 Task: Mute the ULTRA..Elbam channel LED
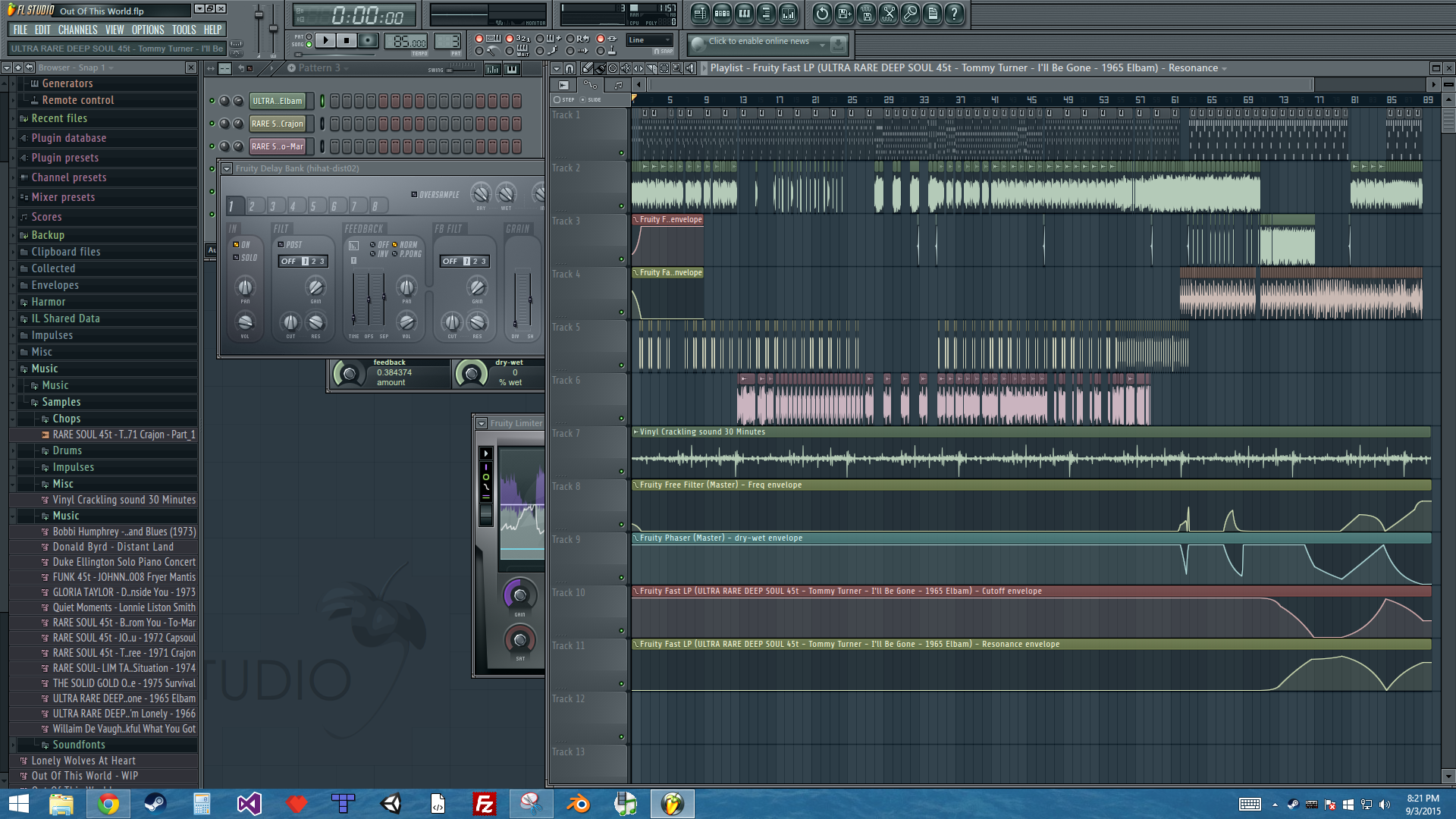pyautogui.click(x=212, y=101)
